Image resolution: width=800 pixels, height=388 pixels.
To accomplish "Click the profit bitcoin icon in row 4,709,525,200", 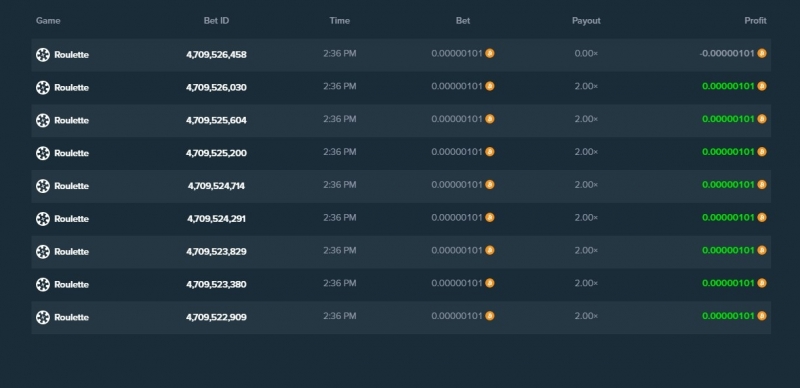I will [762, 152].
